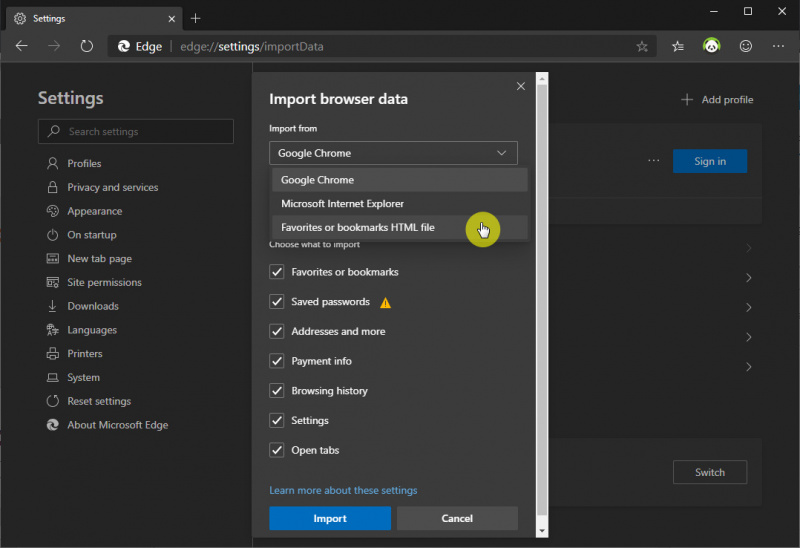Click the address bar URL
The image size is (800, 548).
coord(252,46)
